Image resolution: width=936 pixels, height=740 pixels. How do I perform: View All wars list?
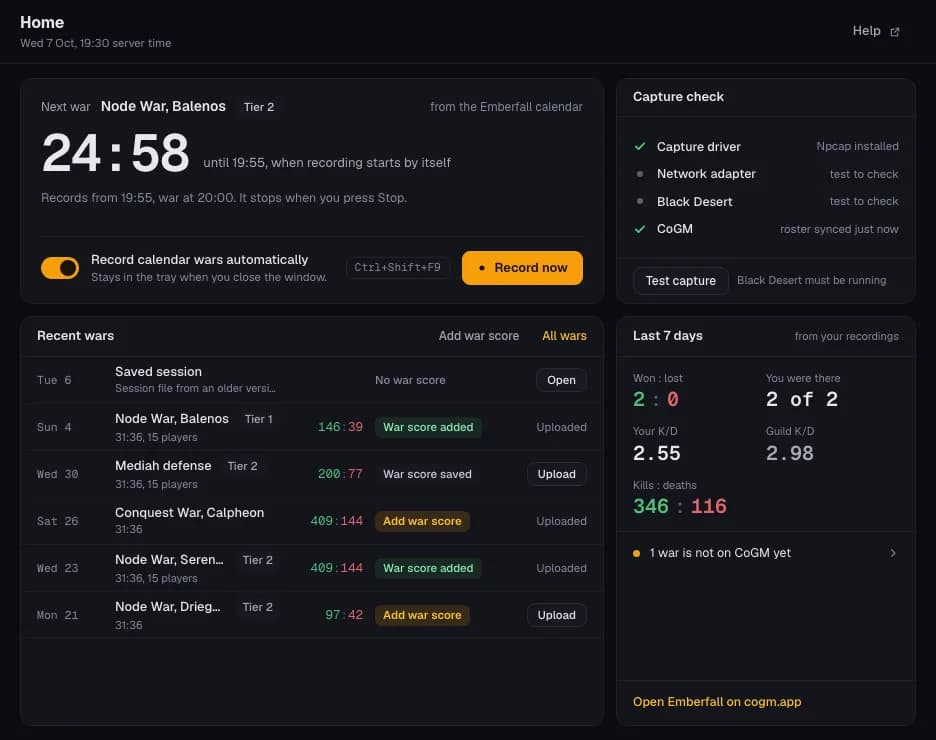[564, 336]
